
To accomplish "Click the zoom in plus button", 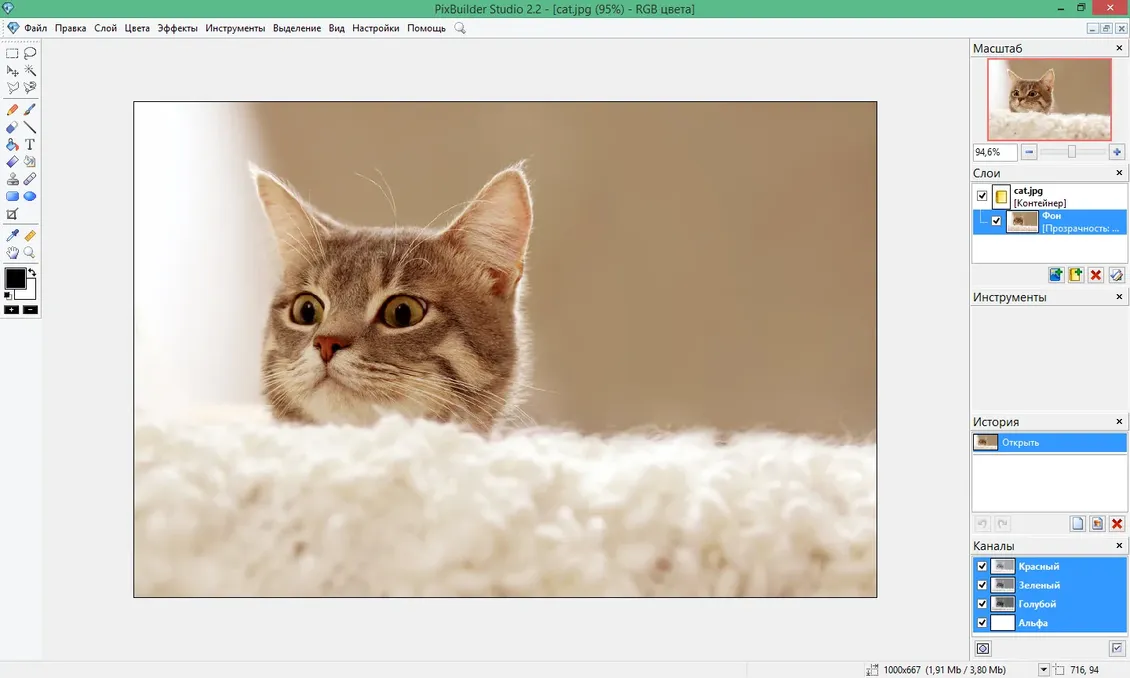I will point(1117,152).
